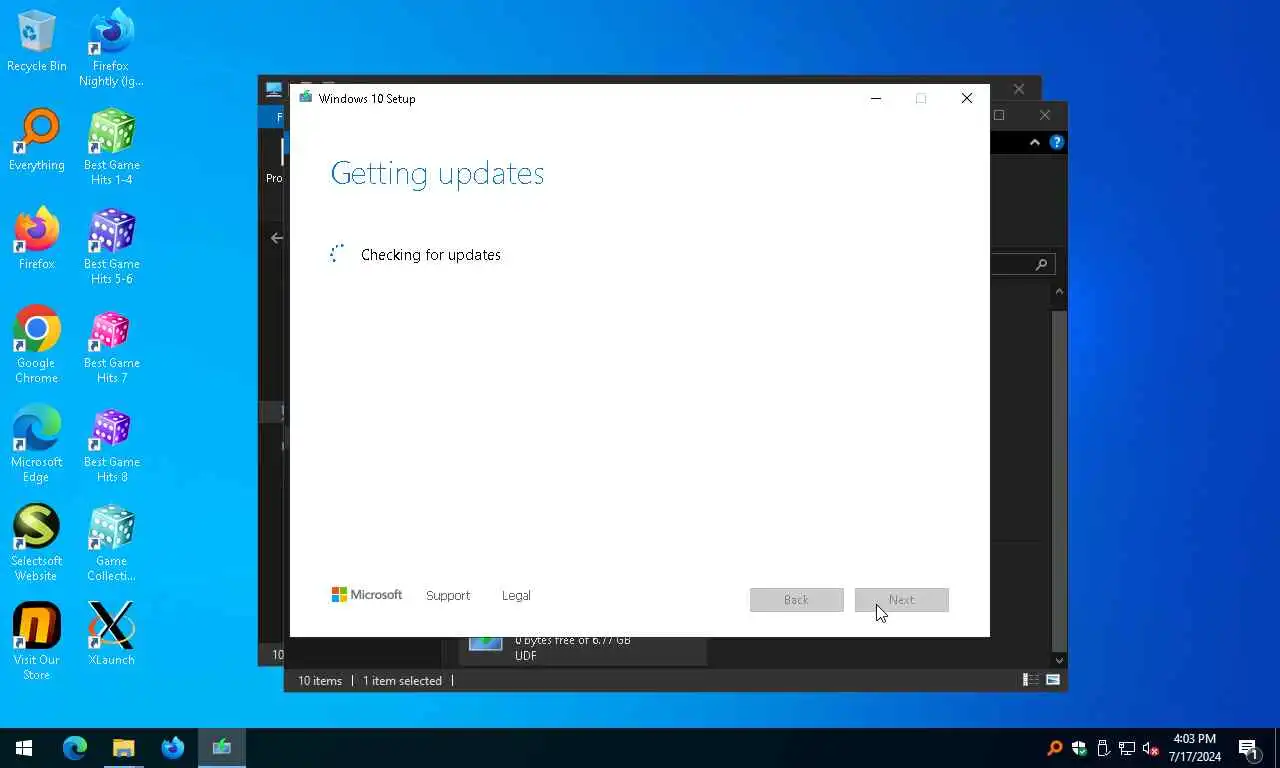Select the Game Collection desktop shortcut
Screen dimensions: 1280x768
click(111, 543)
